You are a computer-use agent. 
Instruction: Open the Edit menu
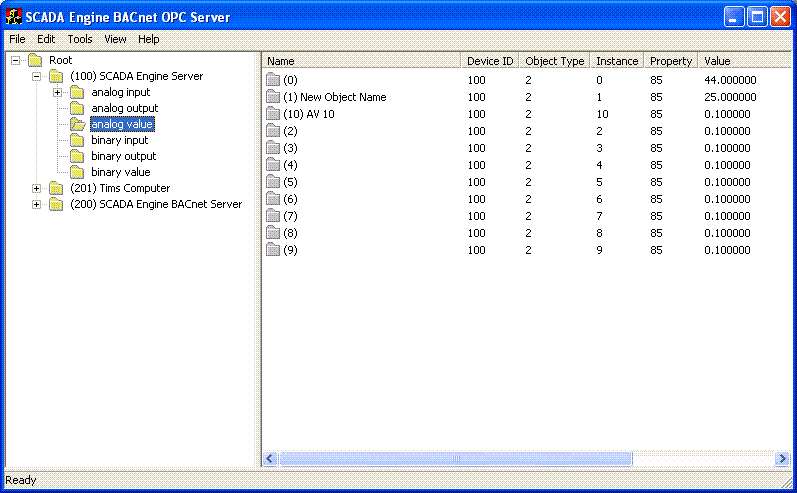coord(46,39)
